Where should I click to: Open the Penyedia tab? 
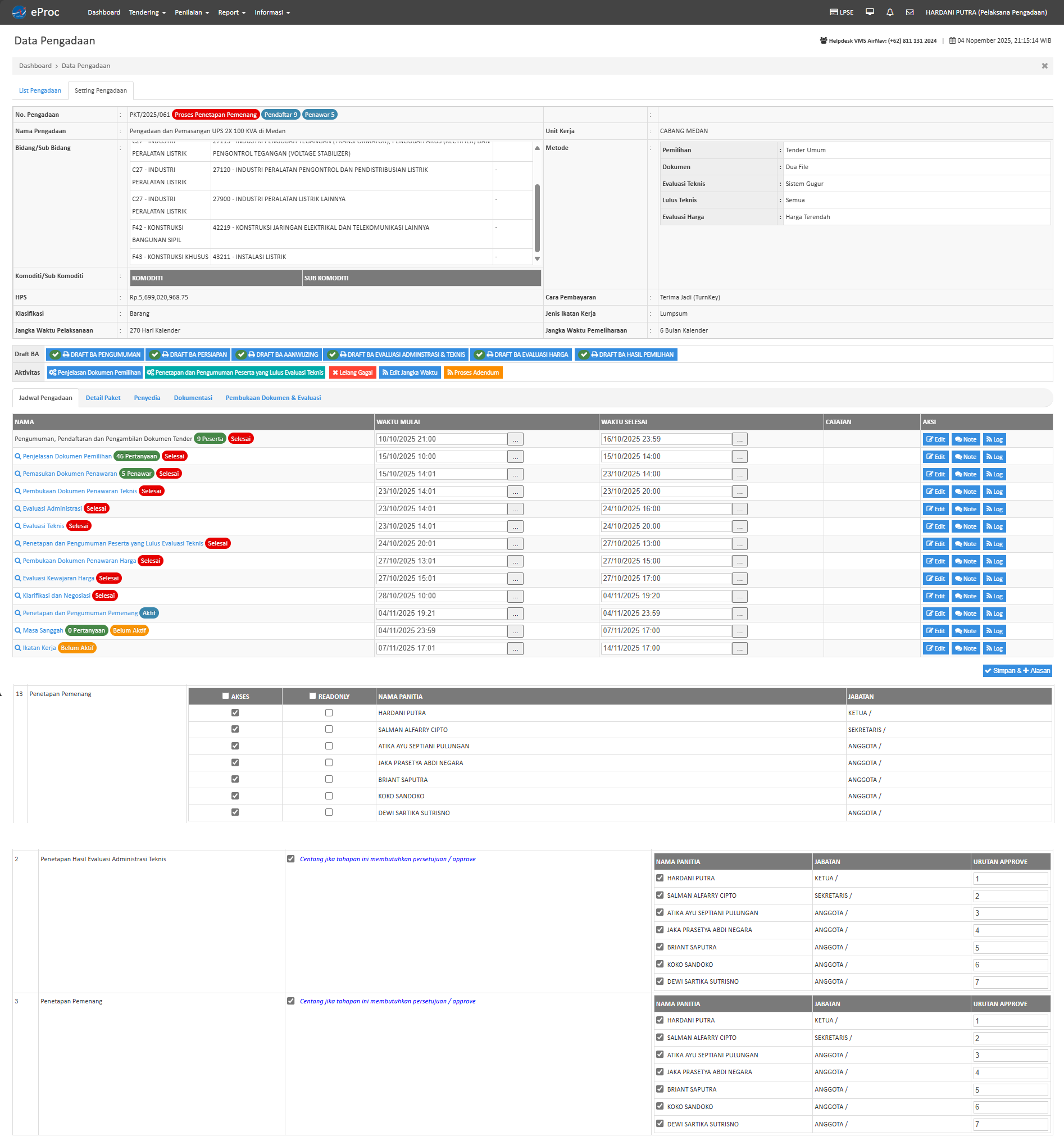[x=147, y=398]
